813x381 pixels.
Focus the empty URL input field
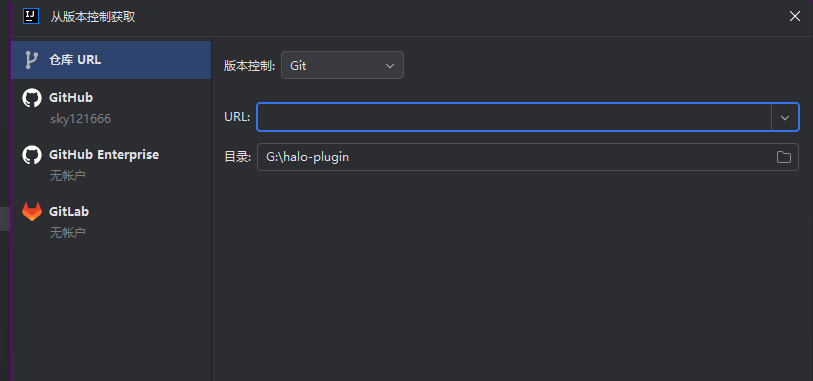click(514, 117)
